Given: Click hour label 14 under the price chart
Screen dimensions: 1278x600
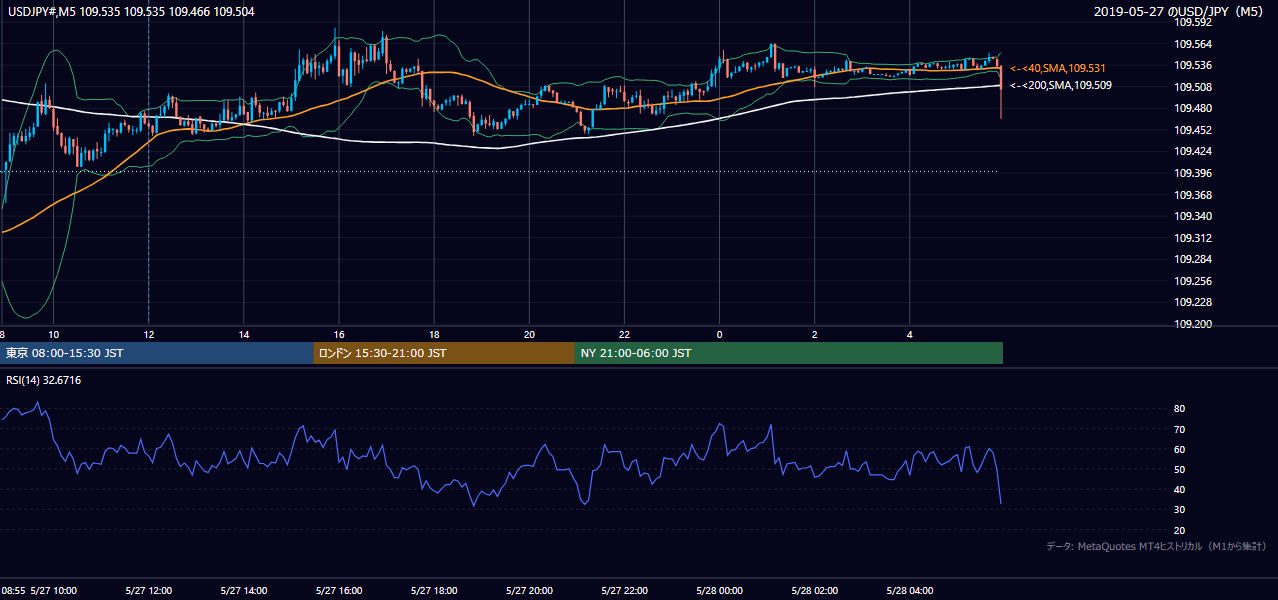Looking at the screenshot, I should click(244, 334).
